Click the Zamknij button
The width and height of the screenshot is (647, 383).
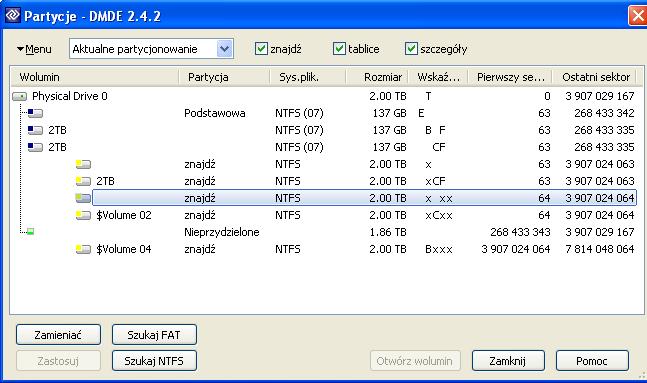(508, 361)
